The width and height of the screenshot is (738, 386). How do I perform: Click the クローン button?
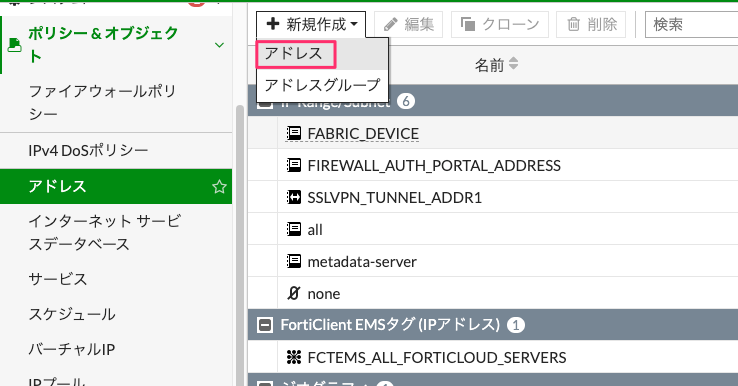(500, 24)
